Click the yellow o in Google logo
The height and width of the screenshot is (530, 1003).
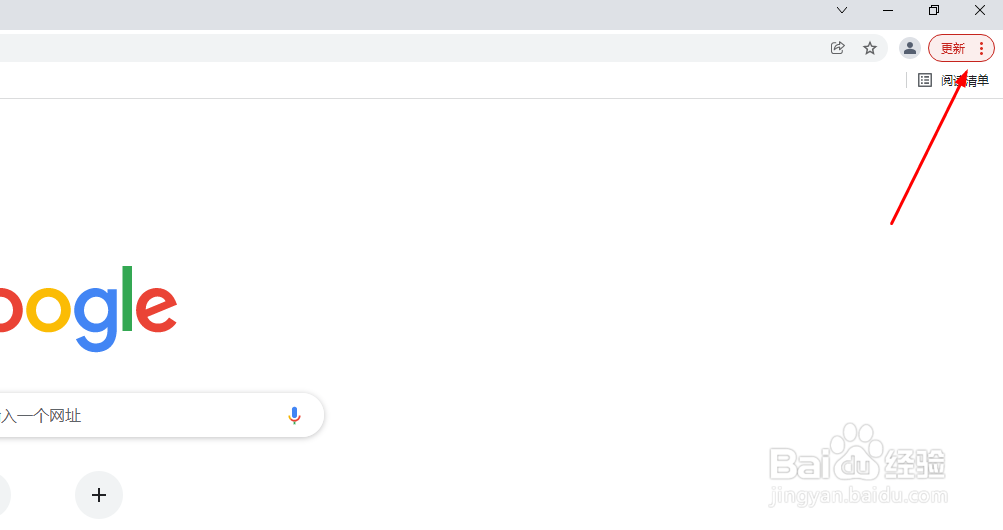[x=45, y=309]
